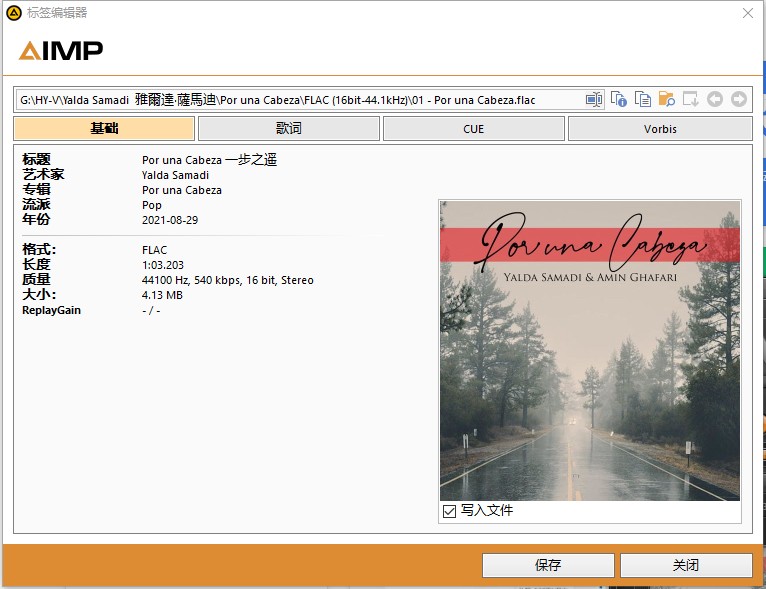Close the tag editor window
The image size is (766, 589).
click(747, 13)
